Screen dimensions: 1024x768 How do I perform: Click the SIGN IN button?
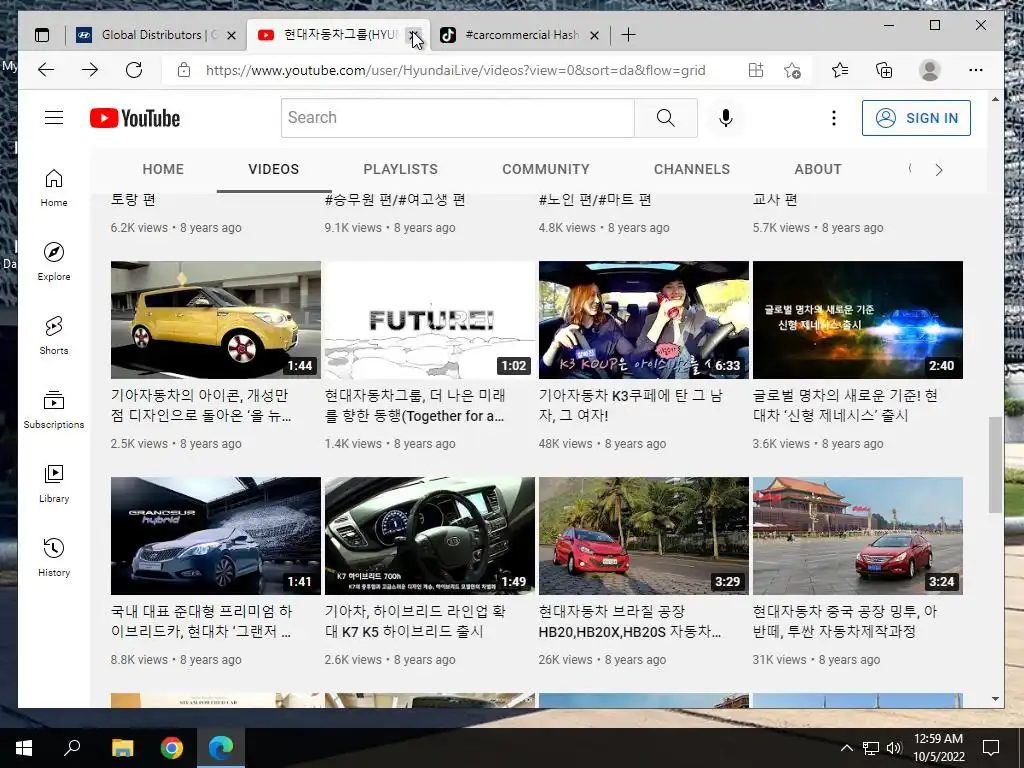point(916,118)
